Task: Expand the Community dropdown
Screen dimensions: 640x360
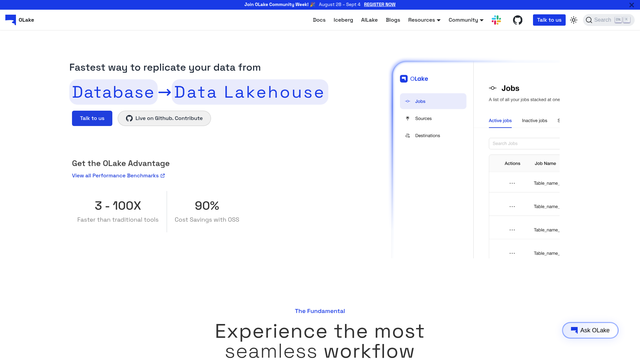Action: tap(466, 20)
